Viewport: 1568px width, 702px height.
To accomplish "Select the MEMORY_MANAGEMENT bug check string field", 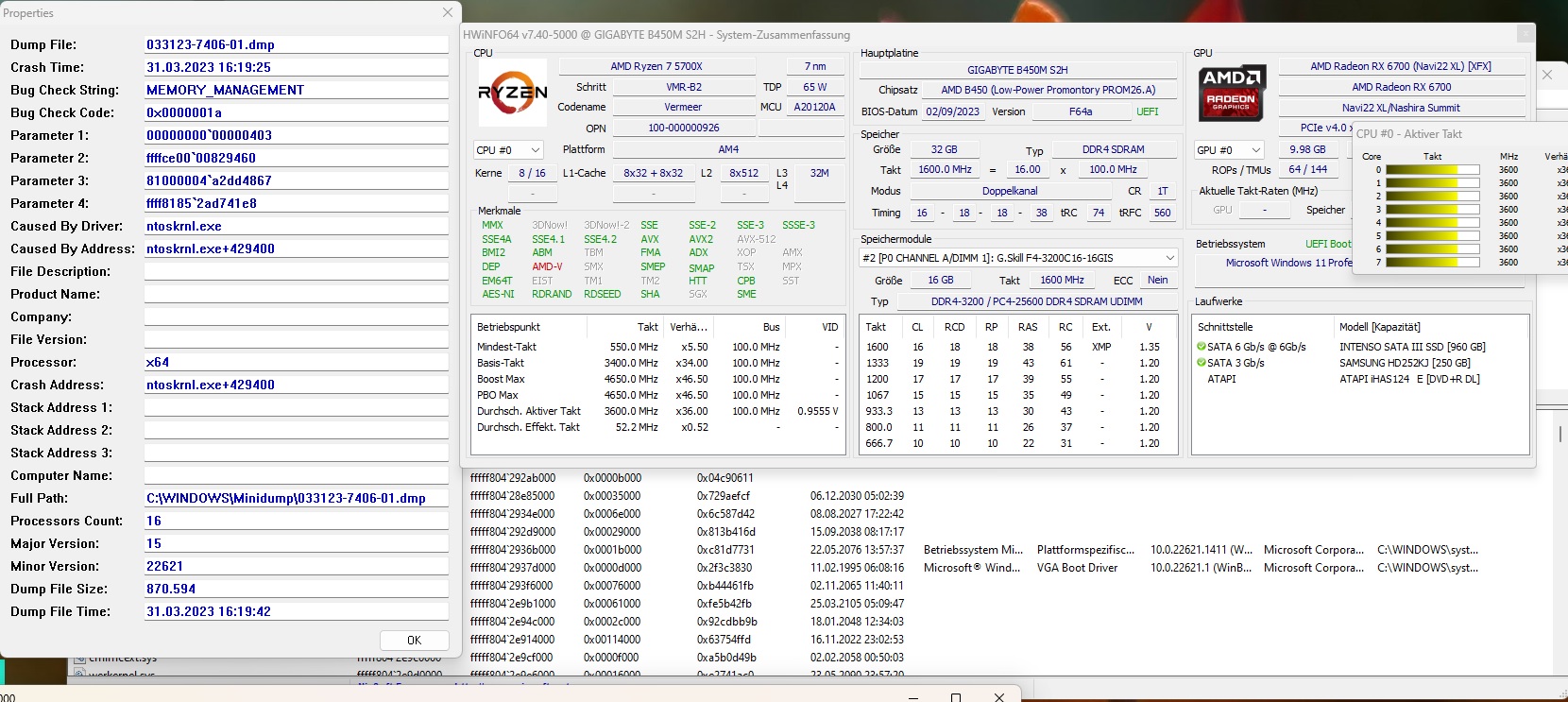I will click(x=297, y=90).
